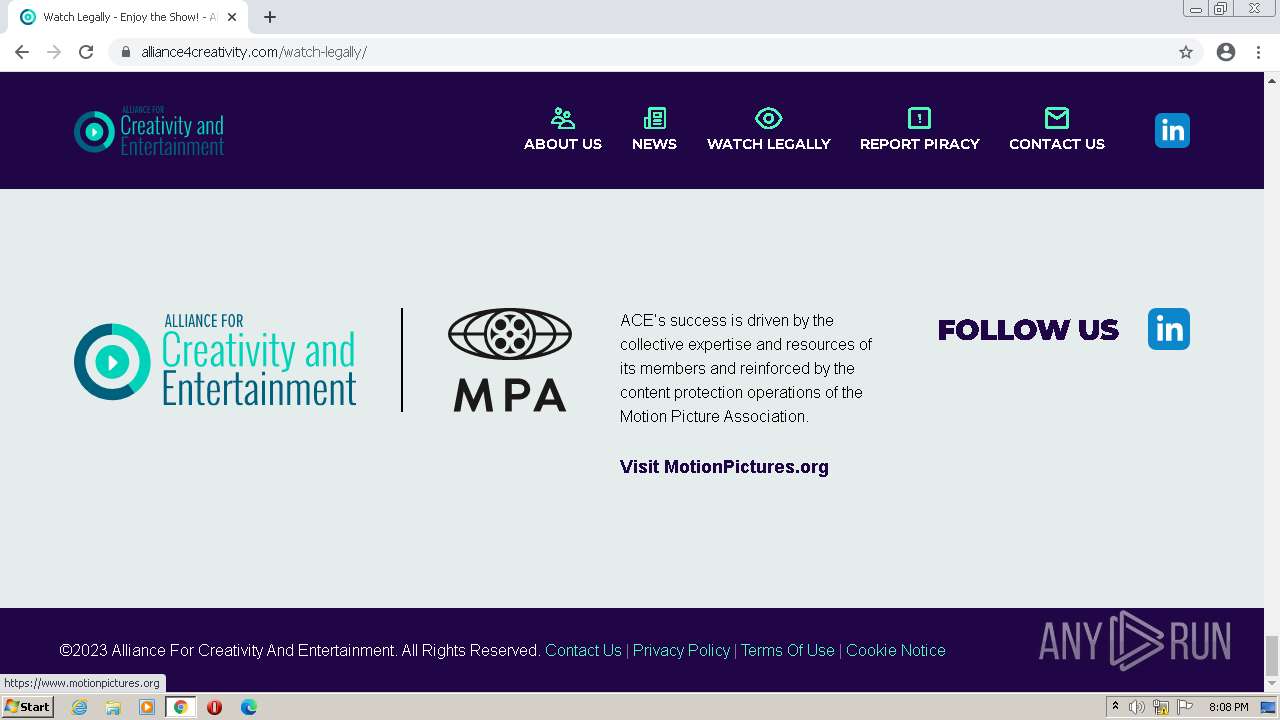Open the Action Center flag icon
The image size is (1280, 720).
(1185, 707)
